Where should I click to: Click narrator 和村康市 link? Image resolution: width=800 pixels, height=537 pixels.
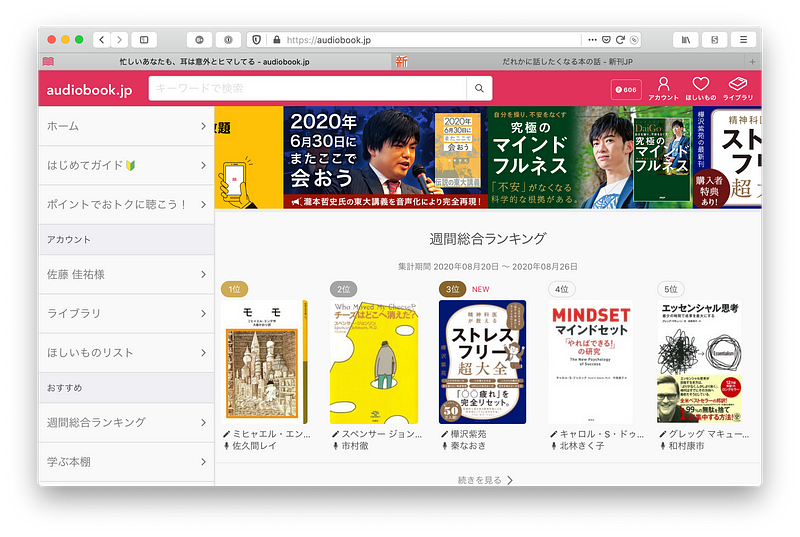pyautogui.click(x=687, y=446)
